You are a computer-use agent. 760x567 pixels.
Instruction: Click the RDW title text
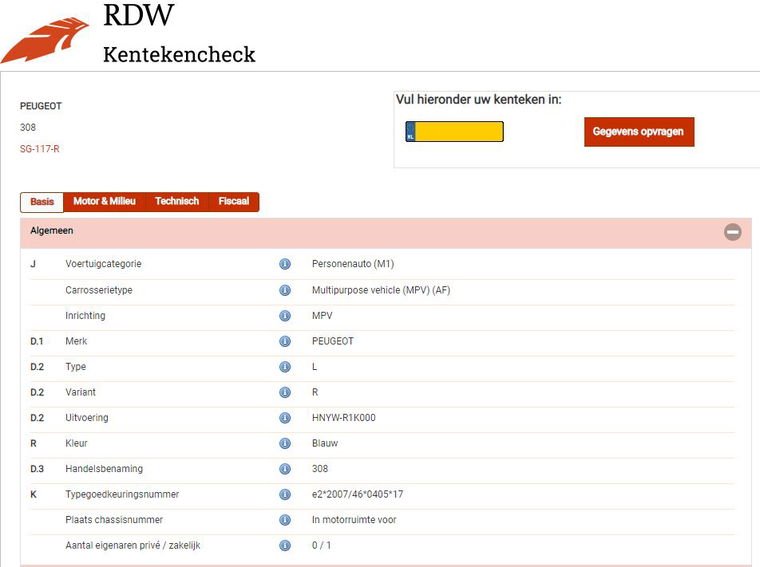tap(139, 15)
